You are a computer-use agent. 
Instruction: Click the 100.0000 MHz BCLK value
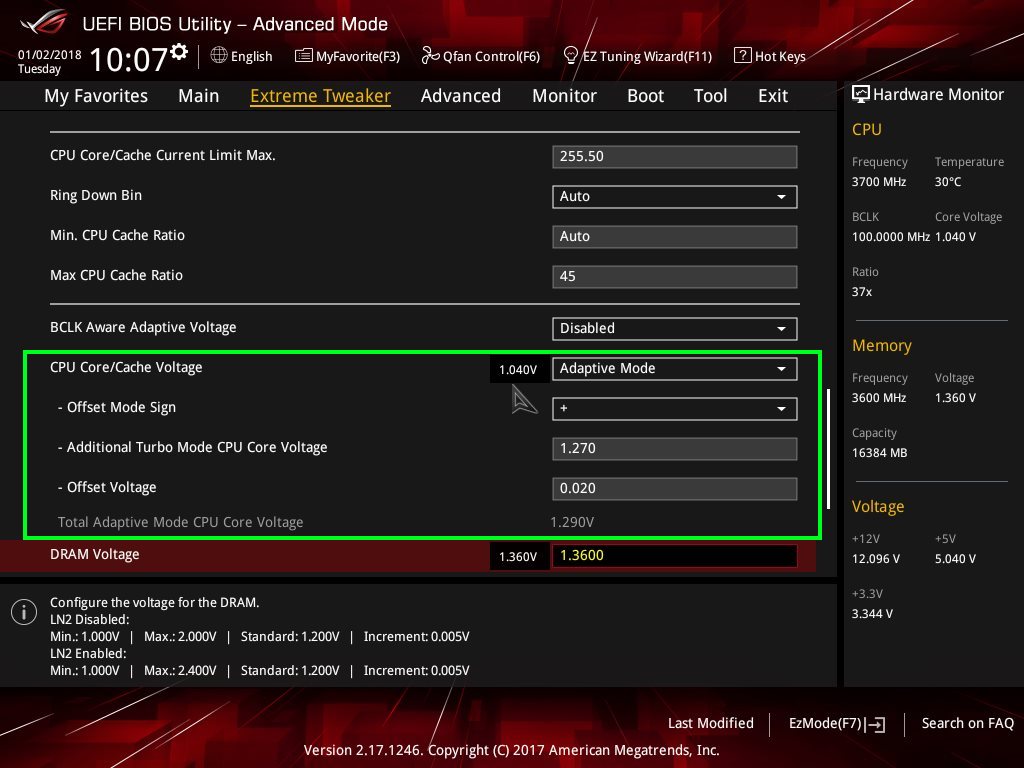(891, 237)
